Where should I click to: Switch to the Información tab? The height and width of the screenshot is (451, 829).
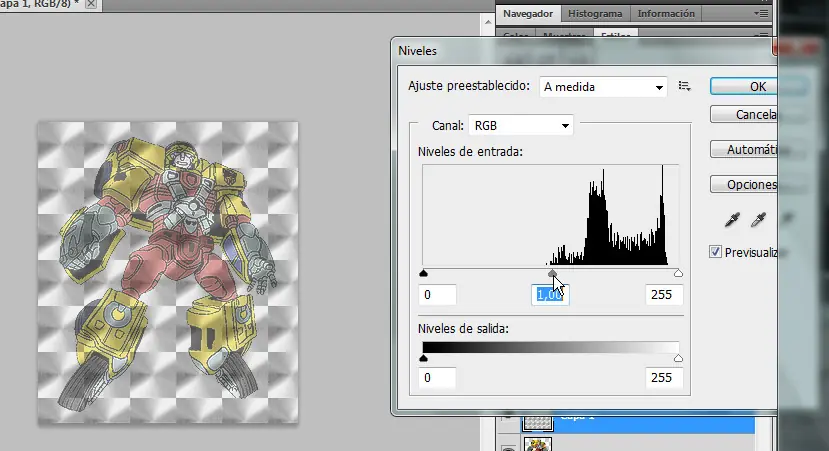(666, 14)
